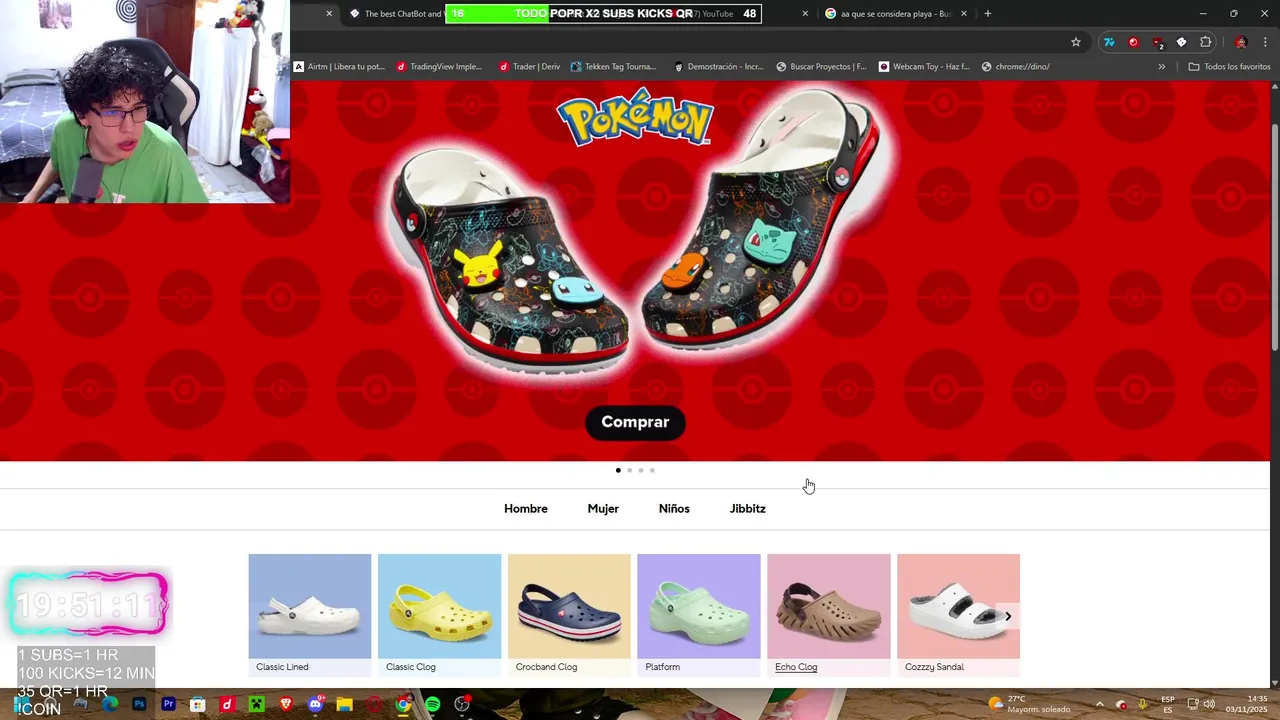1280x720 pixels.
Task: Open the Brave browser taskbar icon
Action: click(x=286, y=704)
